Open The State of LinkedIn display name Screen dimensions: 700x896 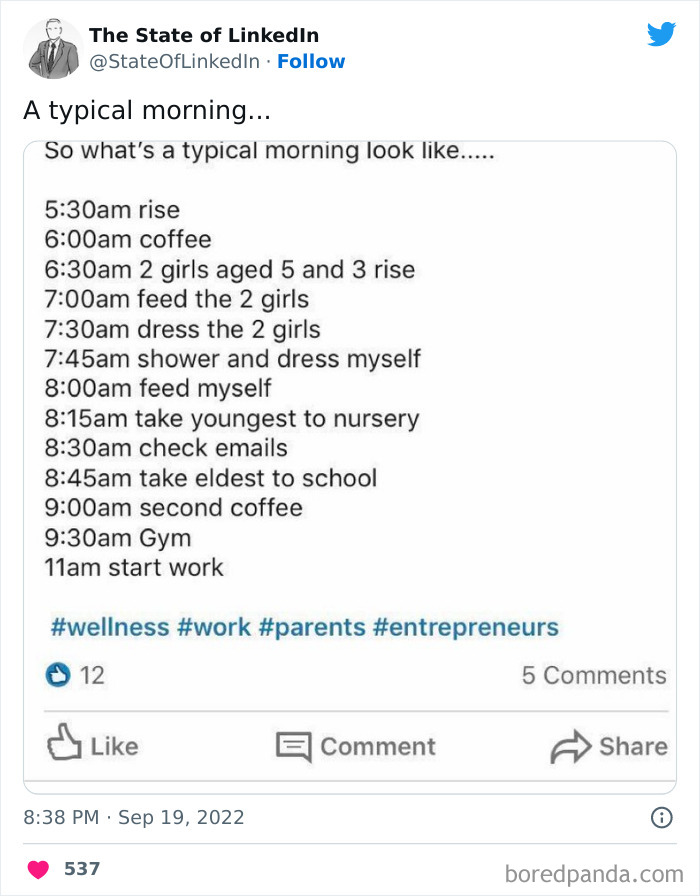pyautogui.click(x=202, y=34)
